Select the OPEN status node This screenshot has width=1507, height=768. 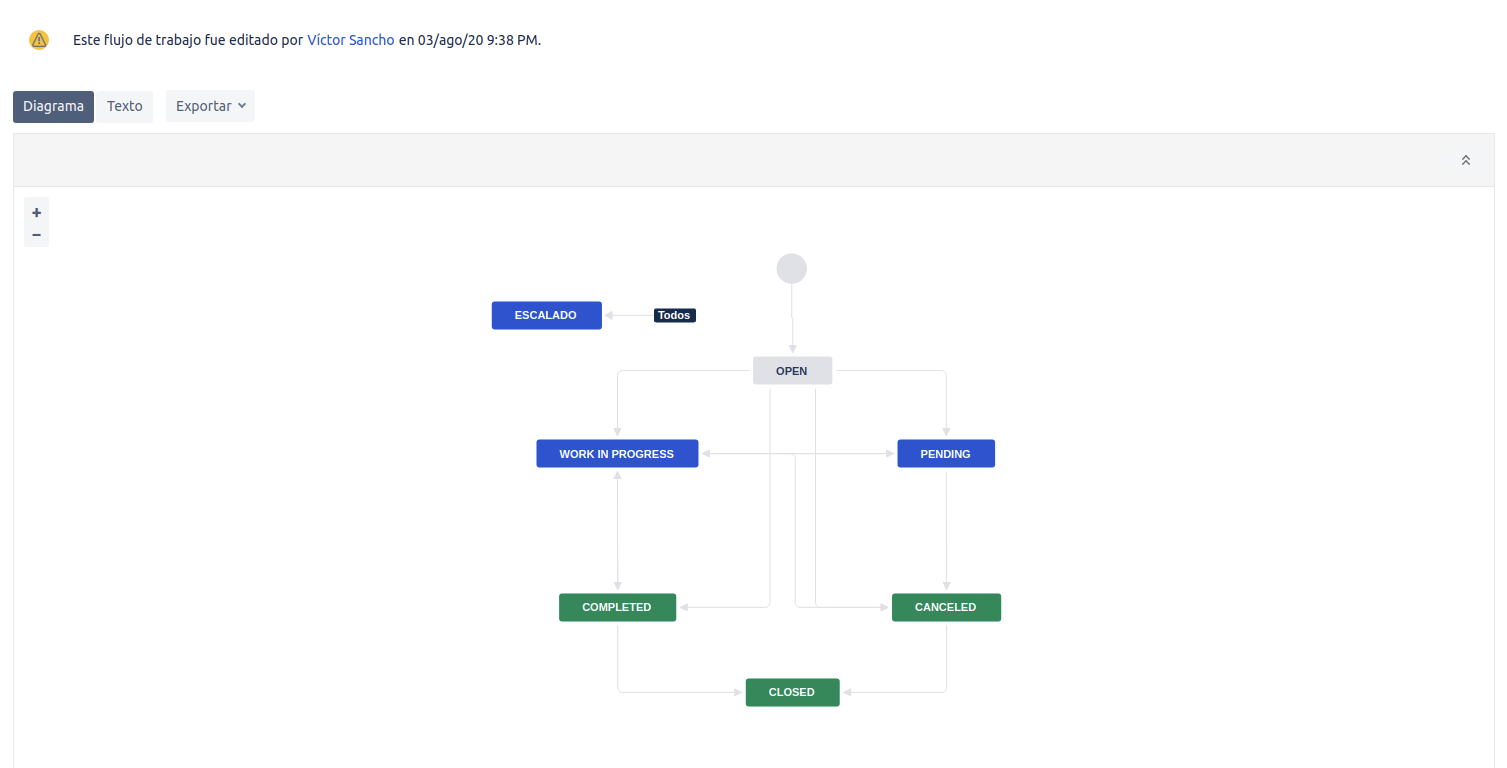tap(792, 371)
